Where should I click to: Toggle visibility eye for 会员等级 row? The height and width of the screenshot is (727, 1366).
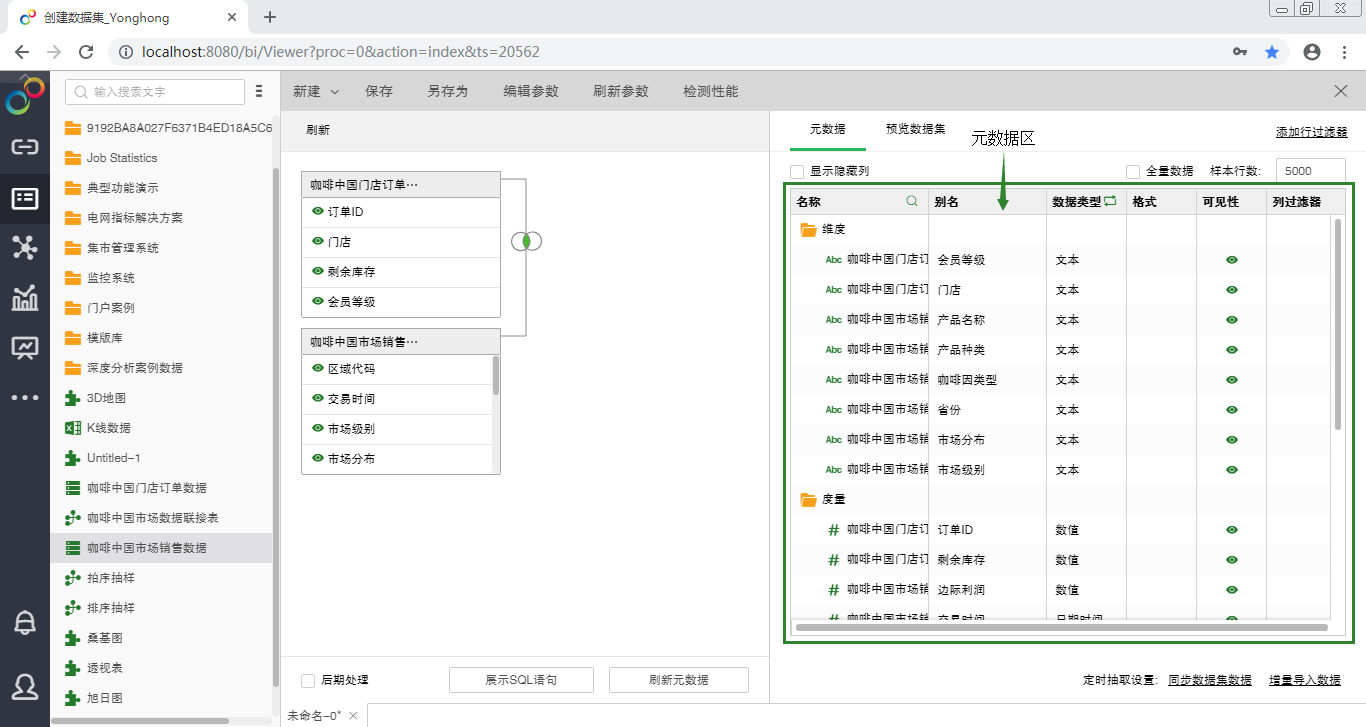(1232, 260)
